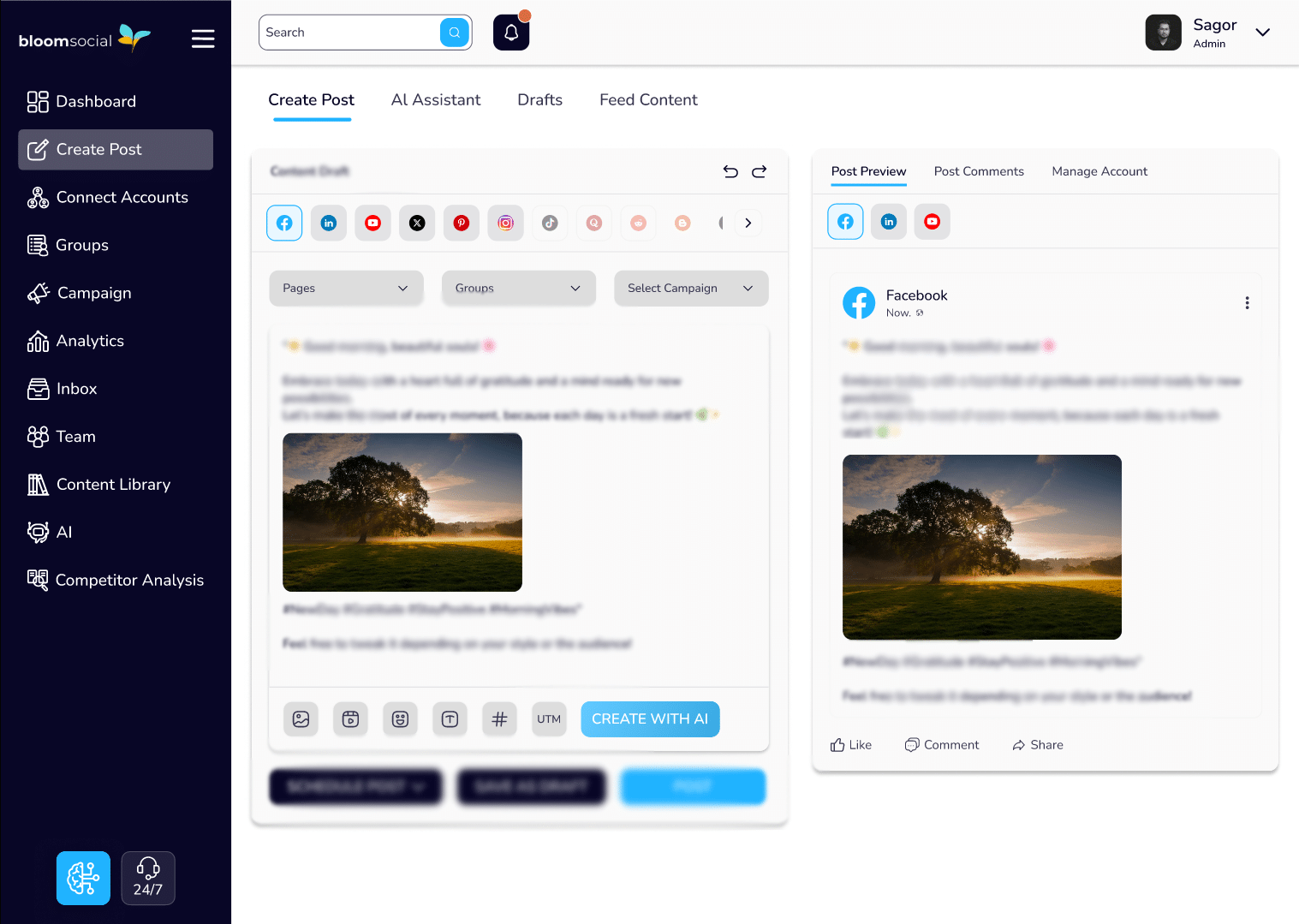Toggle YouTube in the post preview panel

(932, 222)
